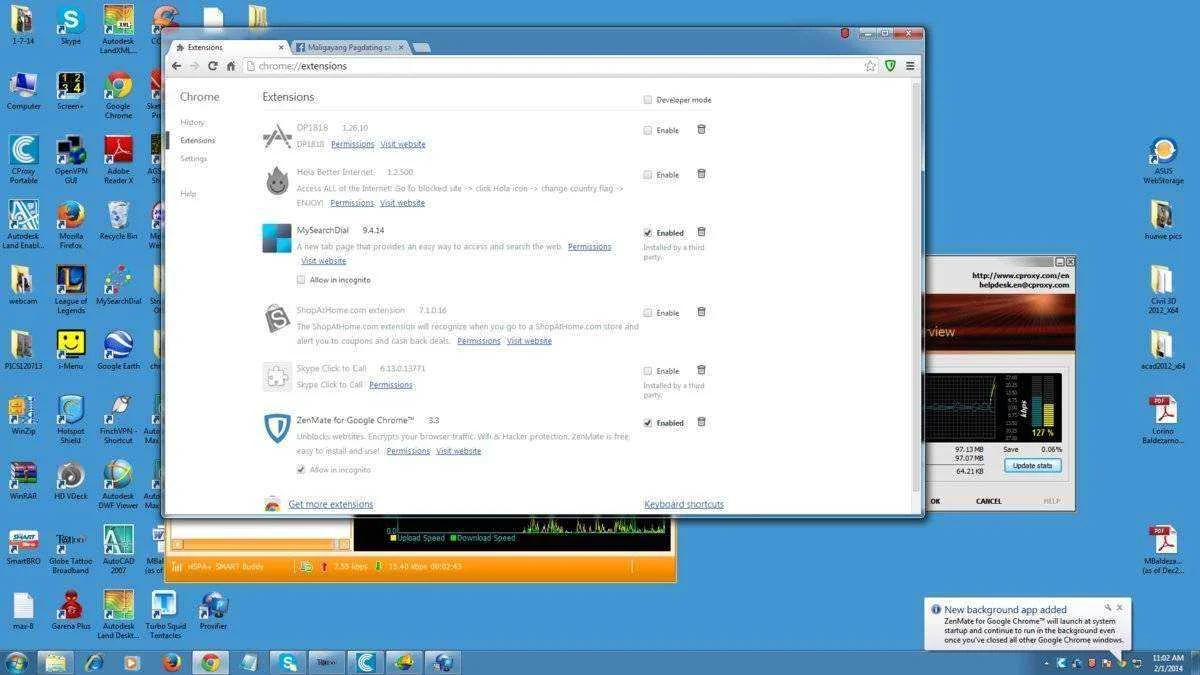Image resolution: width=1200 pixels, height=675 pixels.
Task: Open Firefox from the taskbar
Action: tap(171, 662)
